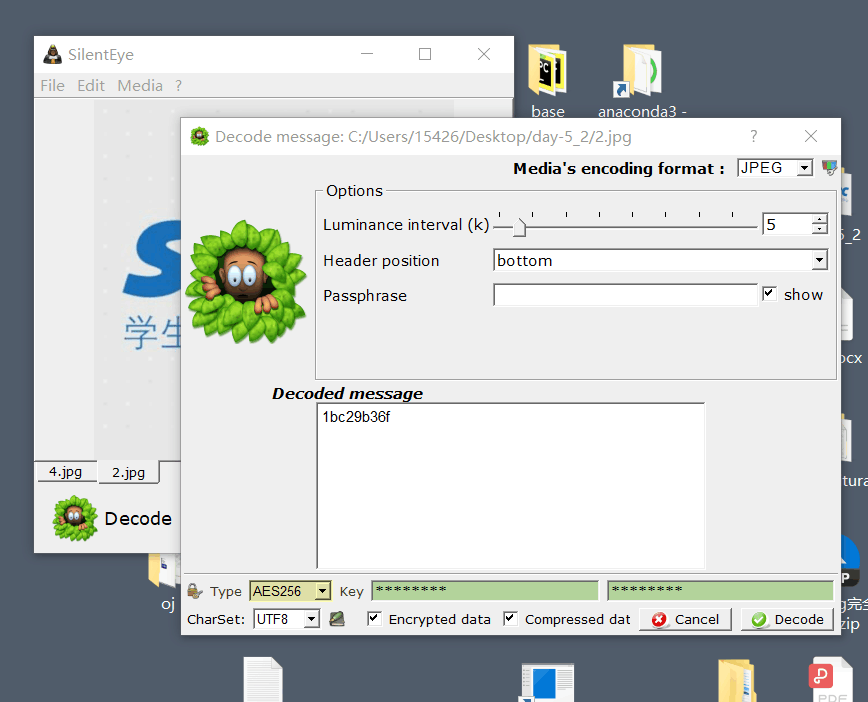The height and width of the screenshot is (702, 868).
Task: Click the Decode icon in SilentEye main window
Action: (75, 517)
